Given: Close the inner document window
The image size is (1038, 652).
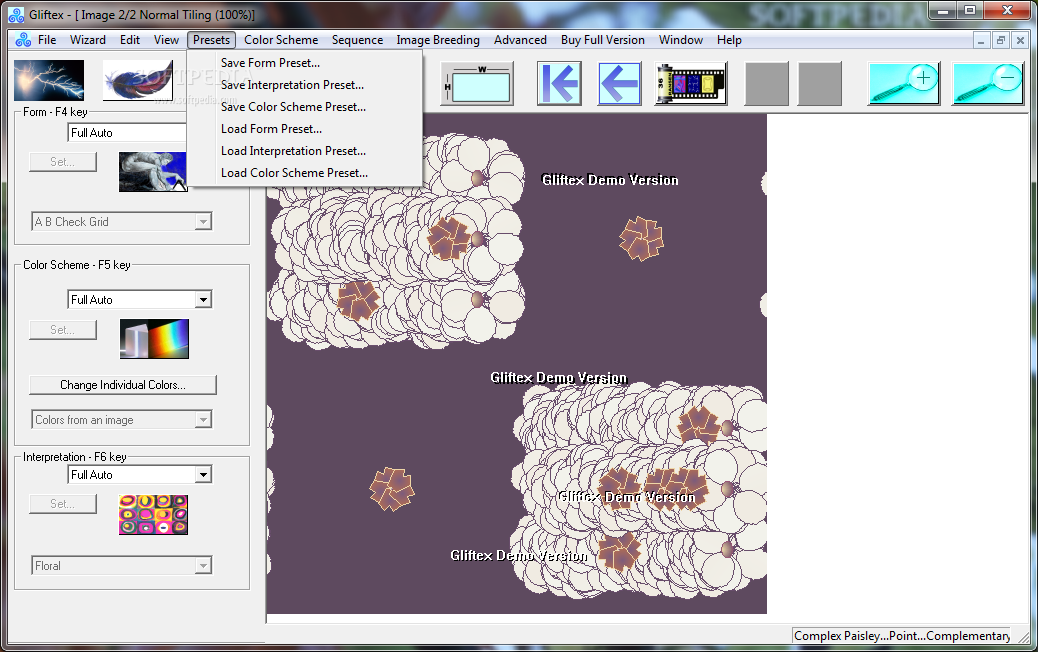Looking at the screenshot, I should pyautogui.click(x=1020, y=40).
